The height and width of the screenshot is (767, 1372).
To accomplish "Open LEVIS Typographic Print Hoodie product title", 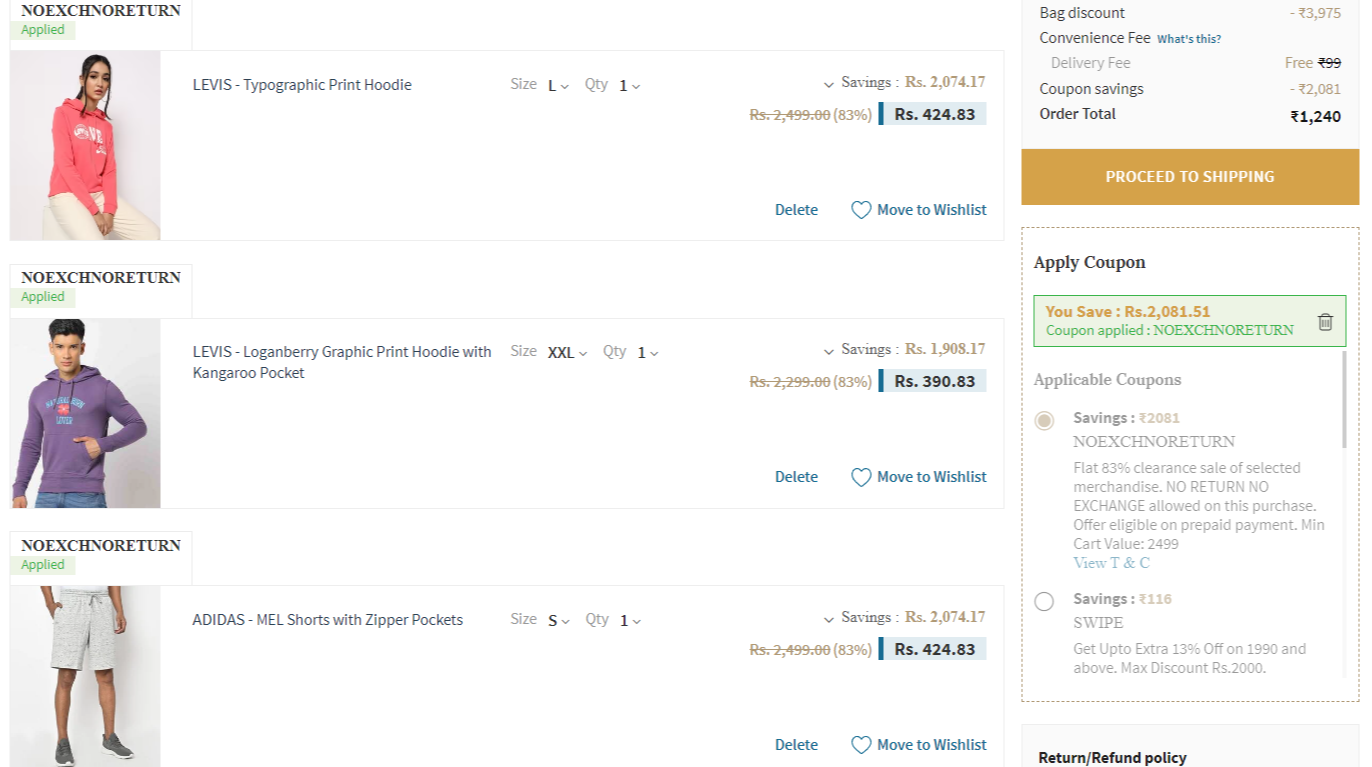I will (x=302, y=85).
